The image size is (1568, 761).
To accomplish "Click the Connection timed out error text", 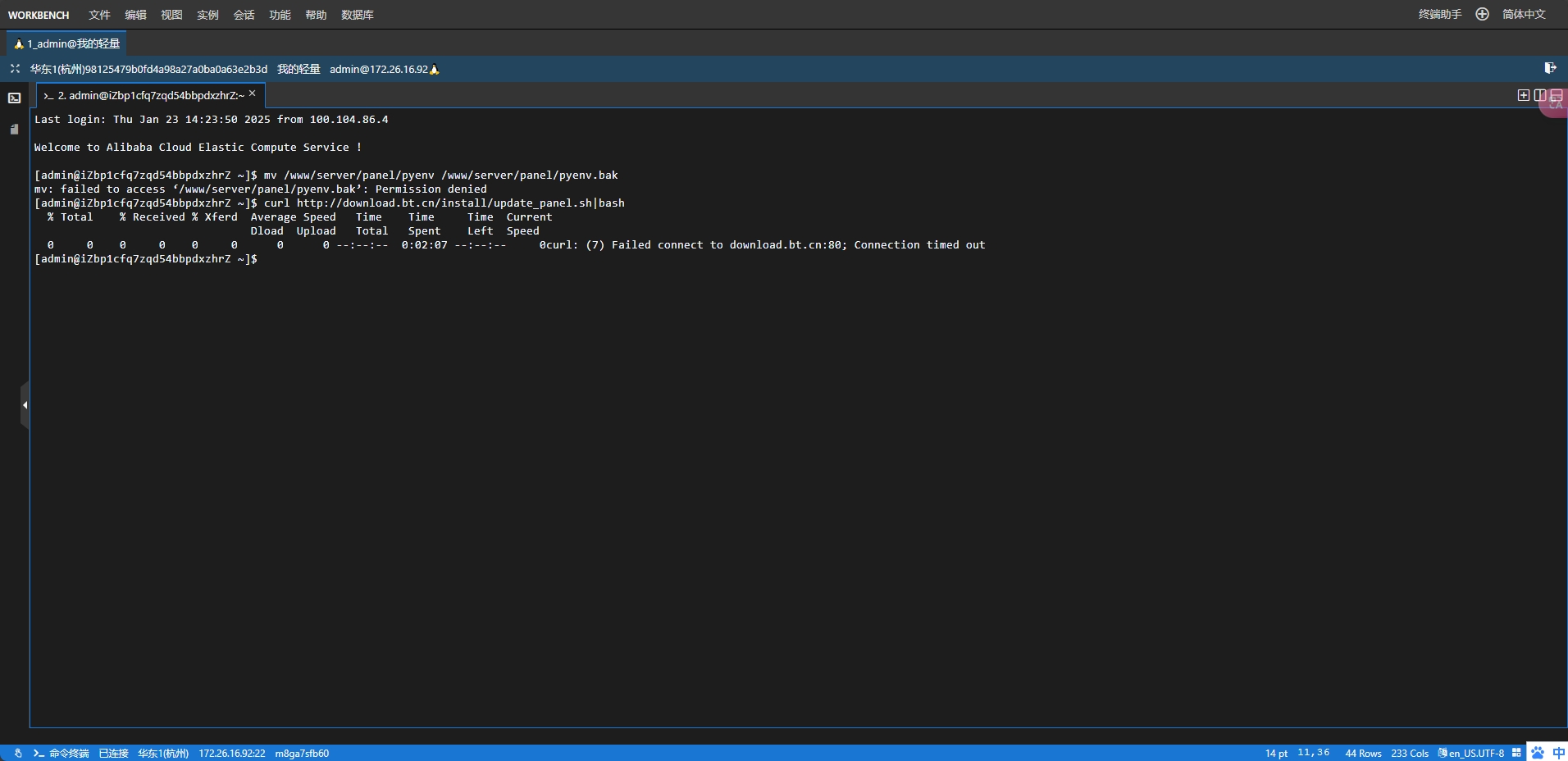I will [x=919, y=244].
